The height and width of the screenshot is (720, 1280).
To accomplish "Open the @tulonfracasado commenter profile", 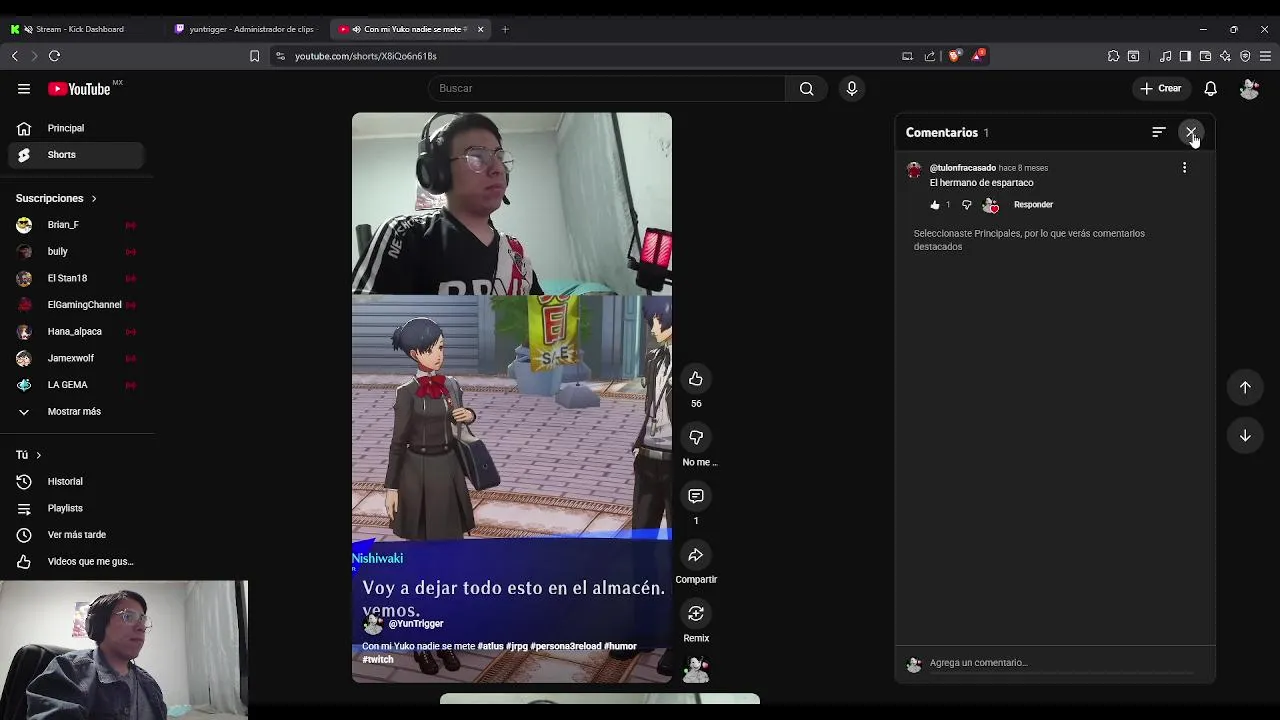I will (962, 168).
